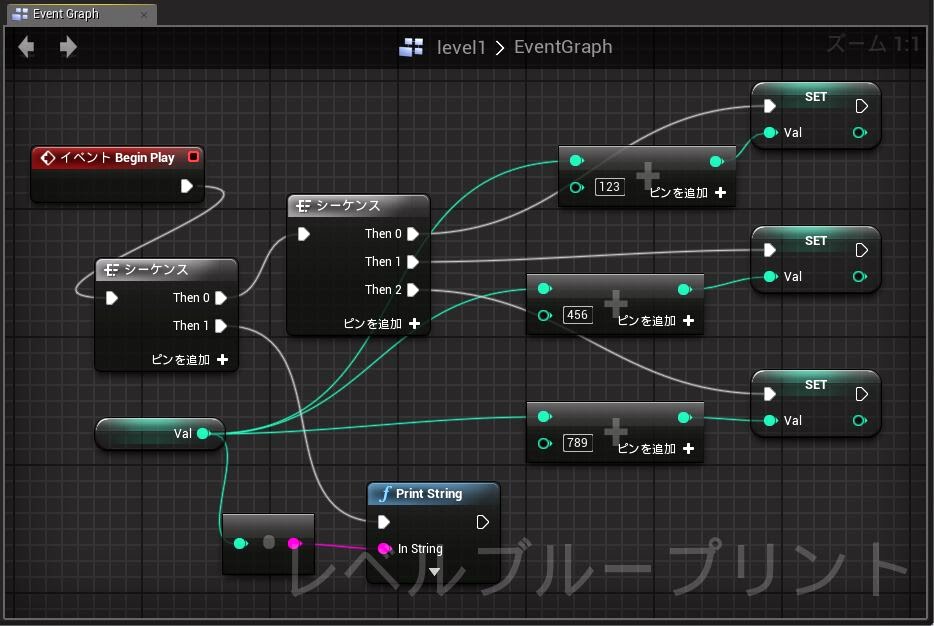The height and width of the screenshot is (626, 934).
Task: Click the Then 2 output pin on Sequence
Action: click(x=413, y=290)
